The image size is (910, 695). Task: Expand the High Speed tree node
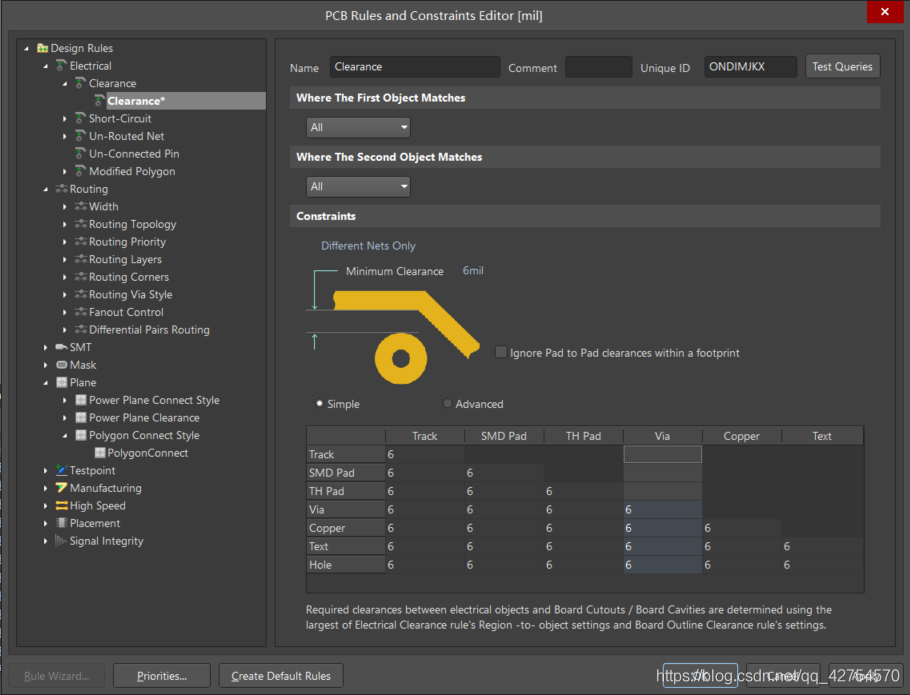pos(45,506)
